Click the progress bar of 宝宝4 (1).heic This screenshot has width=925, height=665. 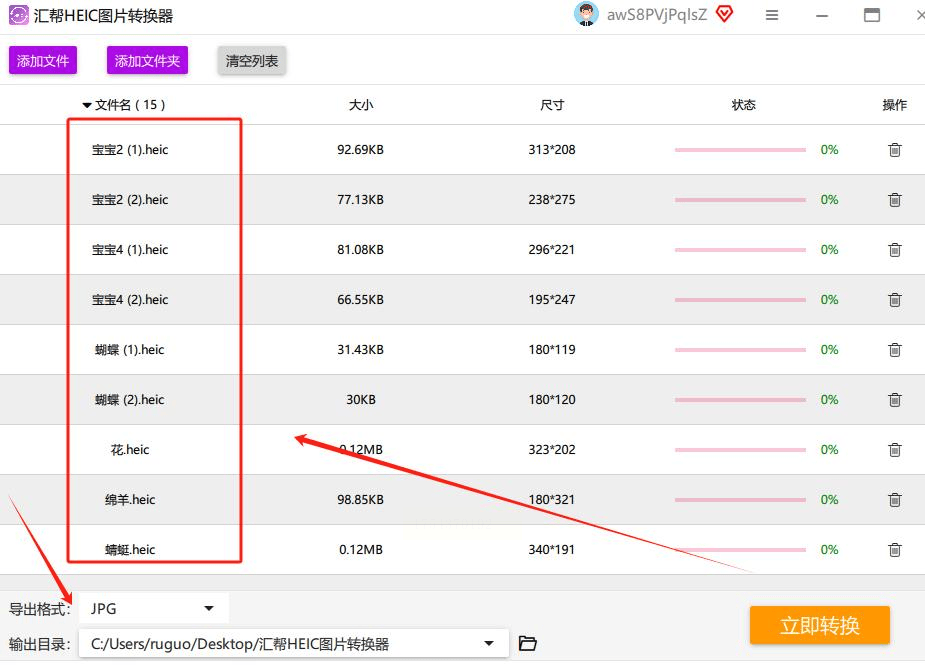click(x=740, y=249)
